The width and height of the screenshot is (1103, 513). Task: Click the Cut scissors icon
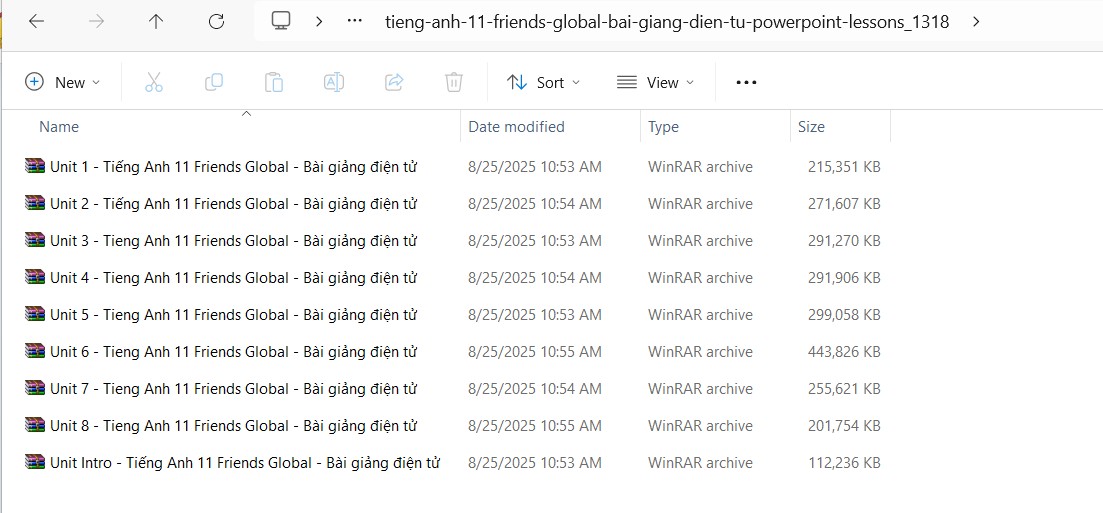(x=153, y=82)
